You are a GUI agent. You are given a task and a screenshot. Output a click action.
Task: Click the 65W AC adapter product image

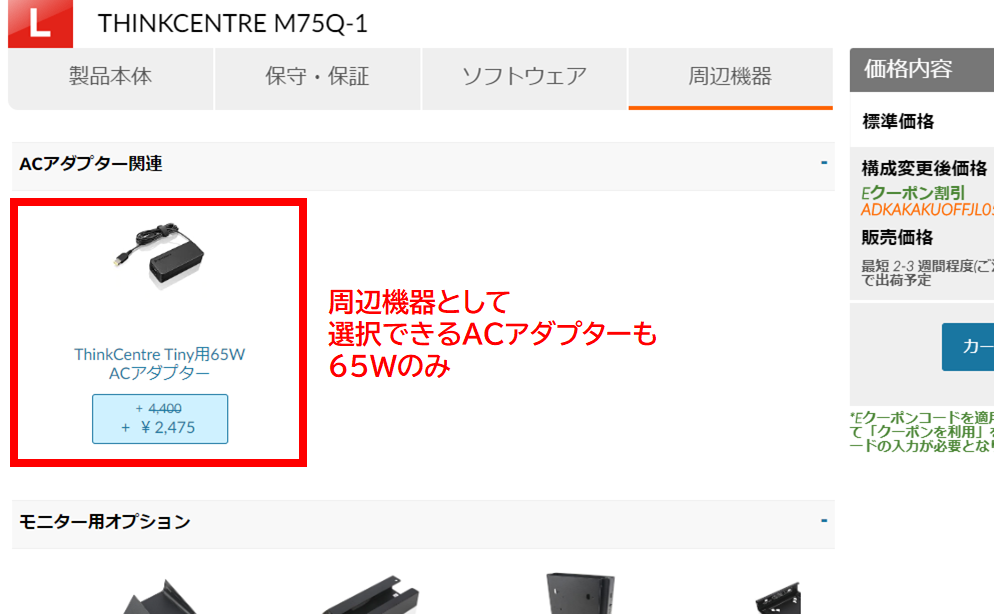(158, 255)
